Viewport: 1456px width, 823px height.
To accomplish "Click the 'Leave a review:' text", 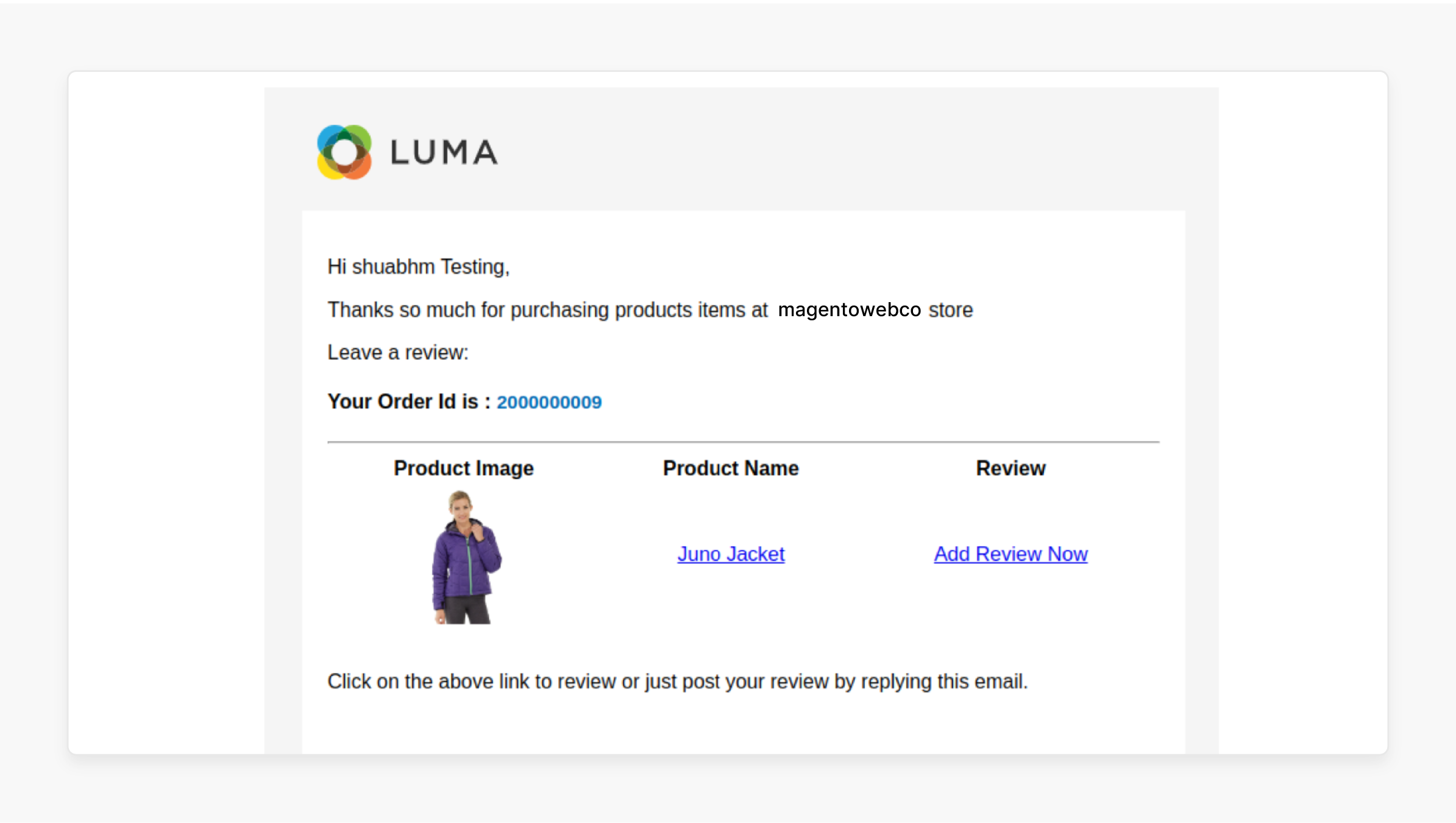I will [x=398, y=352].
